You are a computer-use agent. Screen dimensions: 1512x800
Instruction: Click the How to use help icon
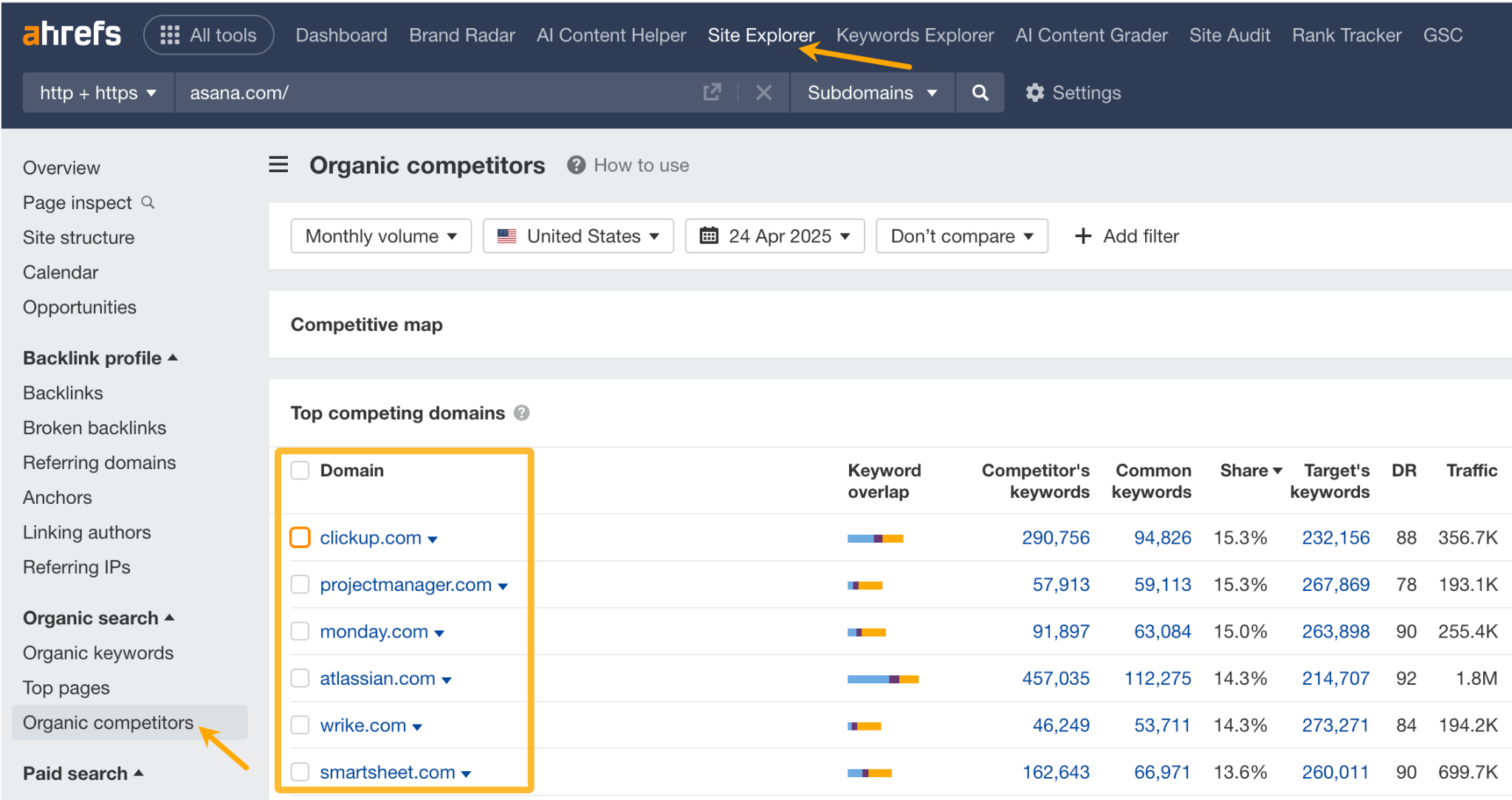point(575,165)
